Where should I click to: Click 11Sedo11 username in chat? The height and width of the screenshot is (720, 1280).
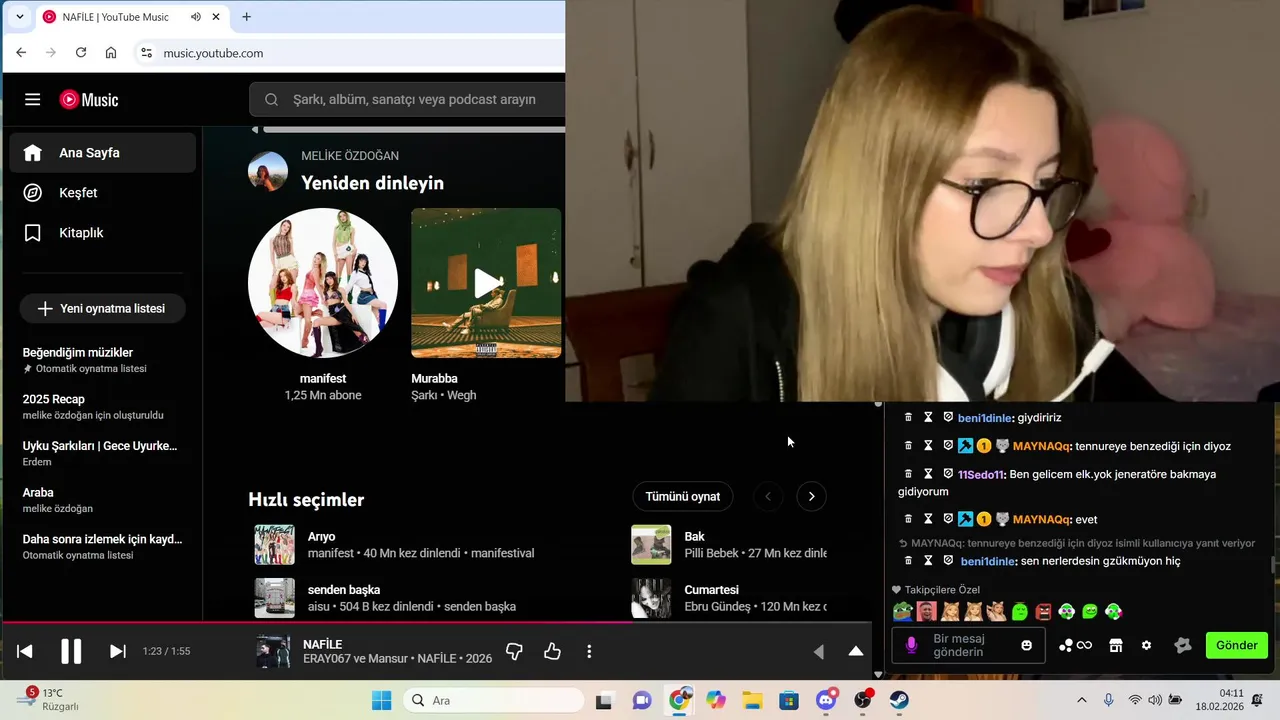click(x=981, y=474)
